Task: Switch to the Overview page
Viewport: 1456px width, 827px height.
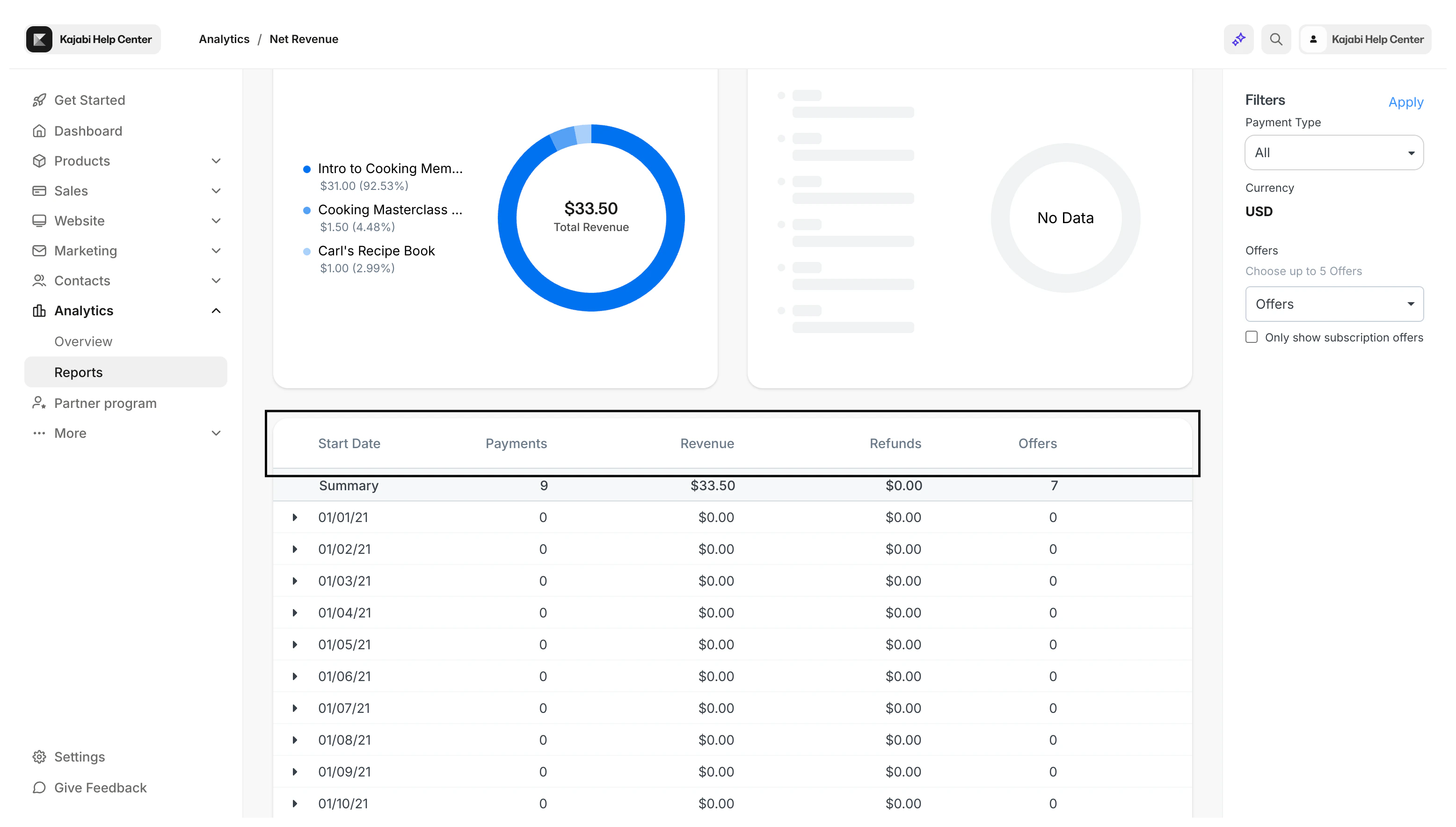Action: pyautogui.click(x=83, y=341)
